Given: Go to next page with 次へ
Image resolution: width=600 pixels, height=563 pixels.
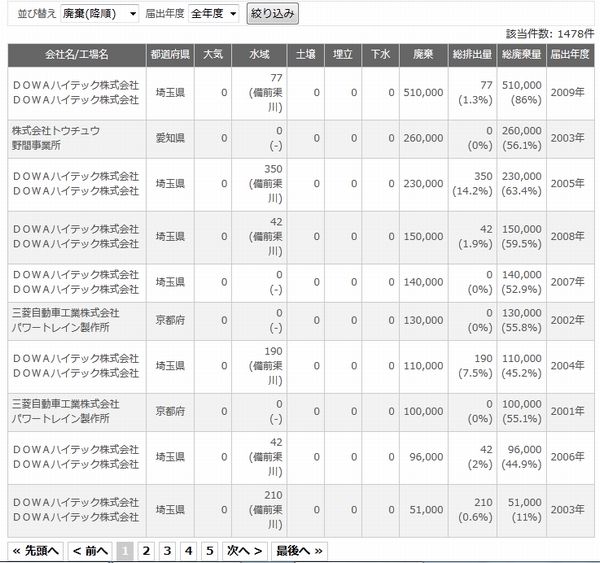Looking at the screenshot, I should click(x=245, y=551).
